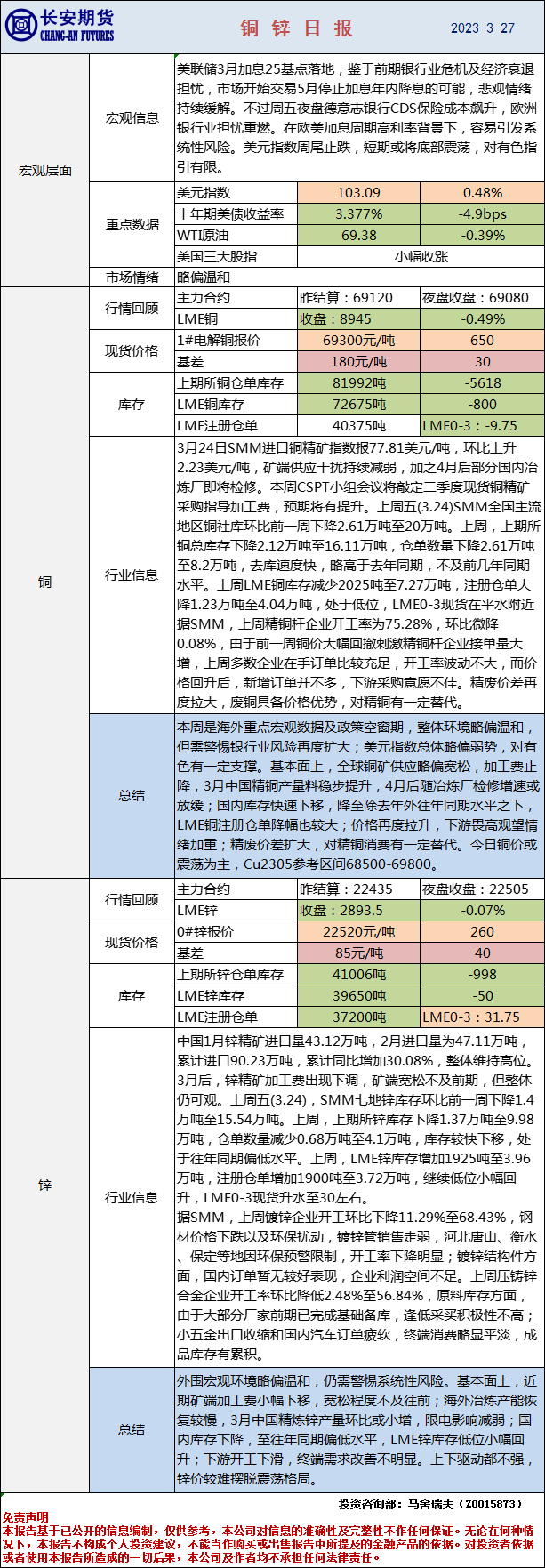This screenshot has width=545, height=1568.
Task: Click the cell 昨结算：69120
Action: (358, 298)
